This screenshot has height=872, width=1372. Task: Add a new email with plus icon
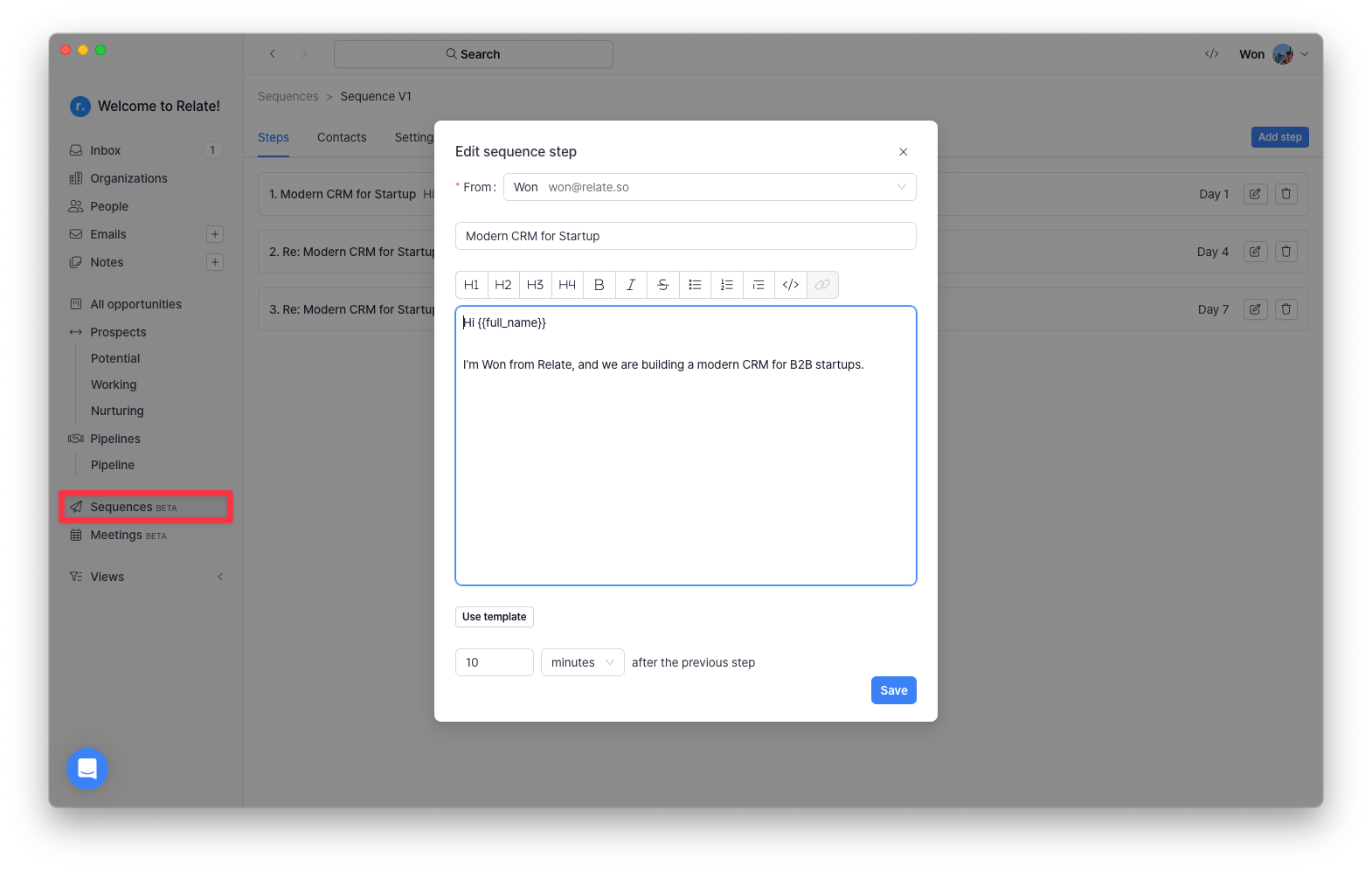215,234
